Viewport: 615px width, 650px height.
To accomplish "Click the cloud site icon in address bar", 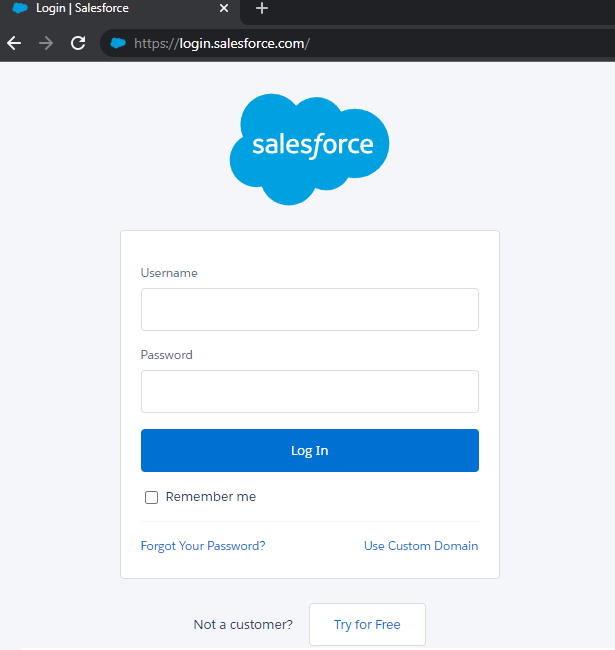I will click(x=119, y=43).
